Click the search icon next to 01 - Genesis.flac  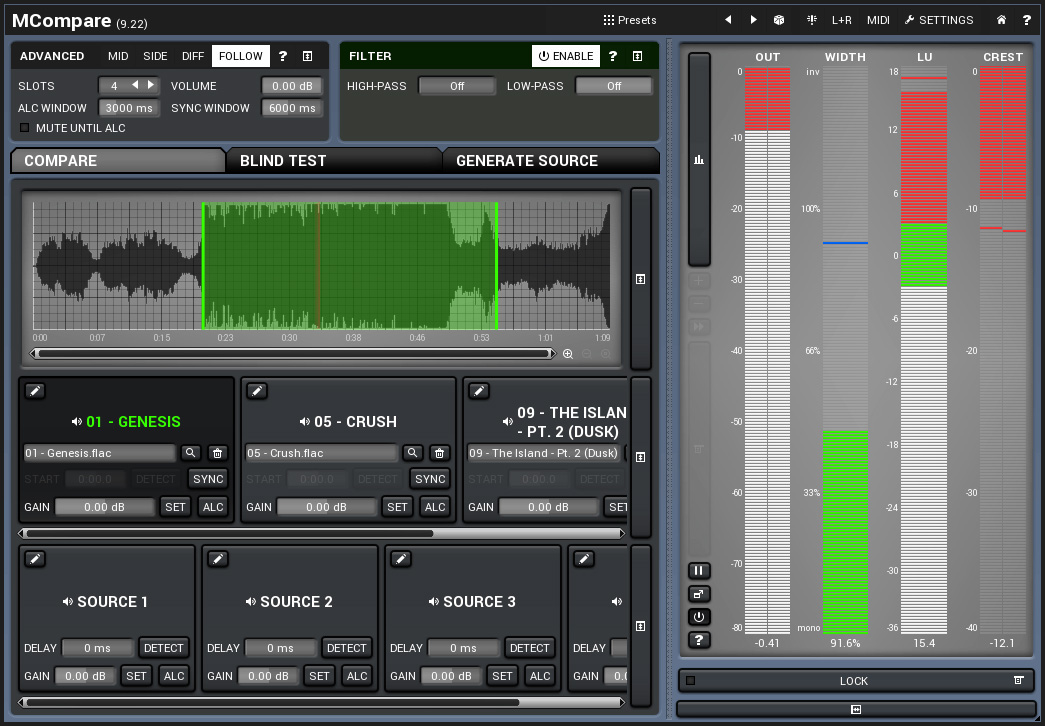190,453
